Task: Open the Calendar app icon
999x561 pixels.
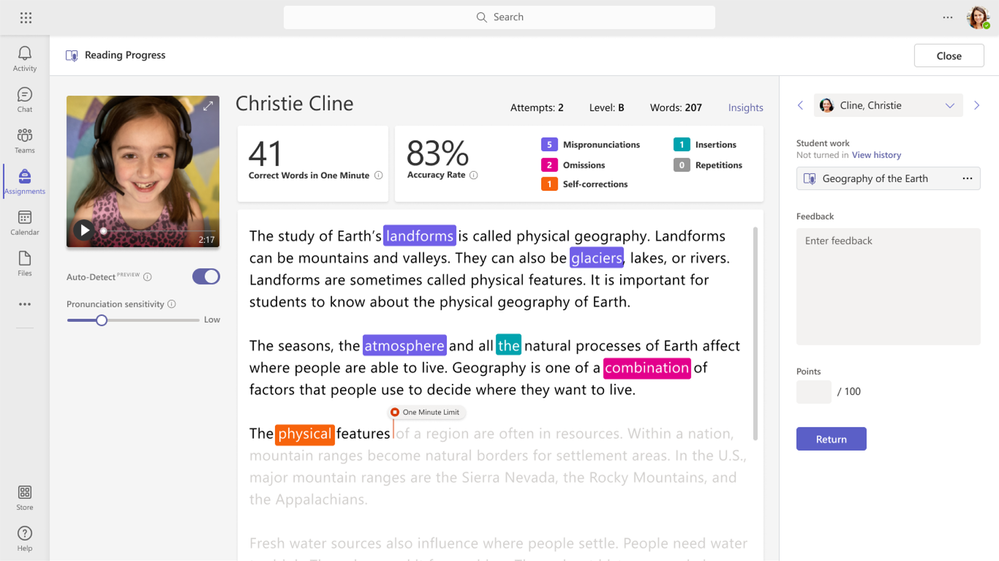Action: [x=25, y=218]
